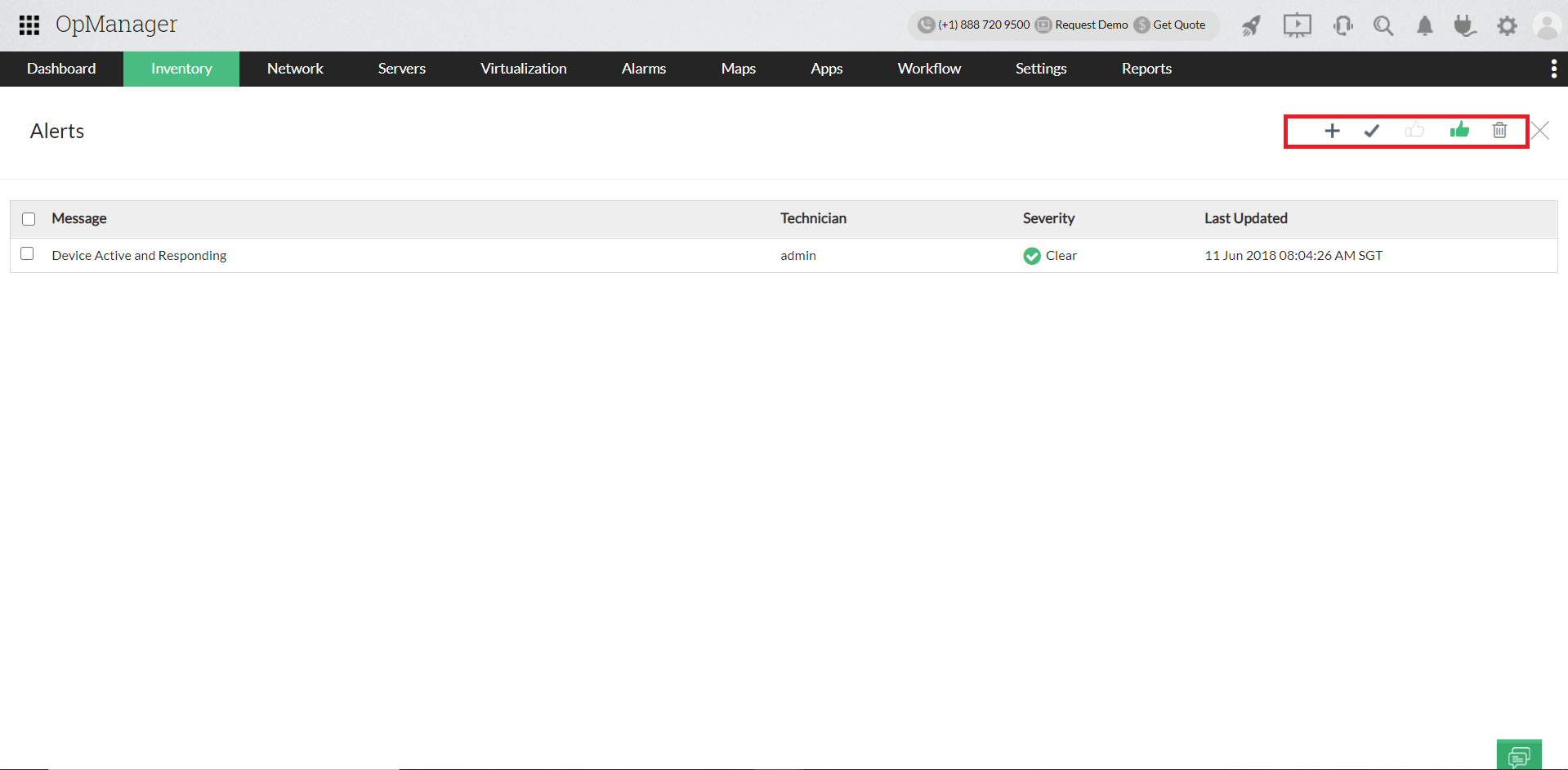This screenshot has height=770, width=1568.
Task: Click the "Alerts" page heading
Action: coord(57,131)
